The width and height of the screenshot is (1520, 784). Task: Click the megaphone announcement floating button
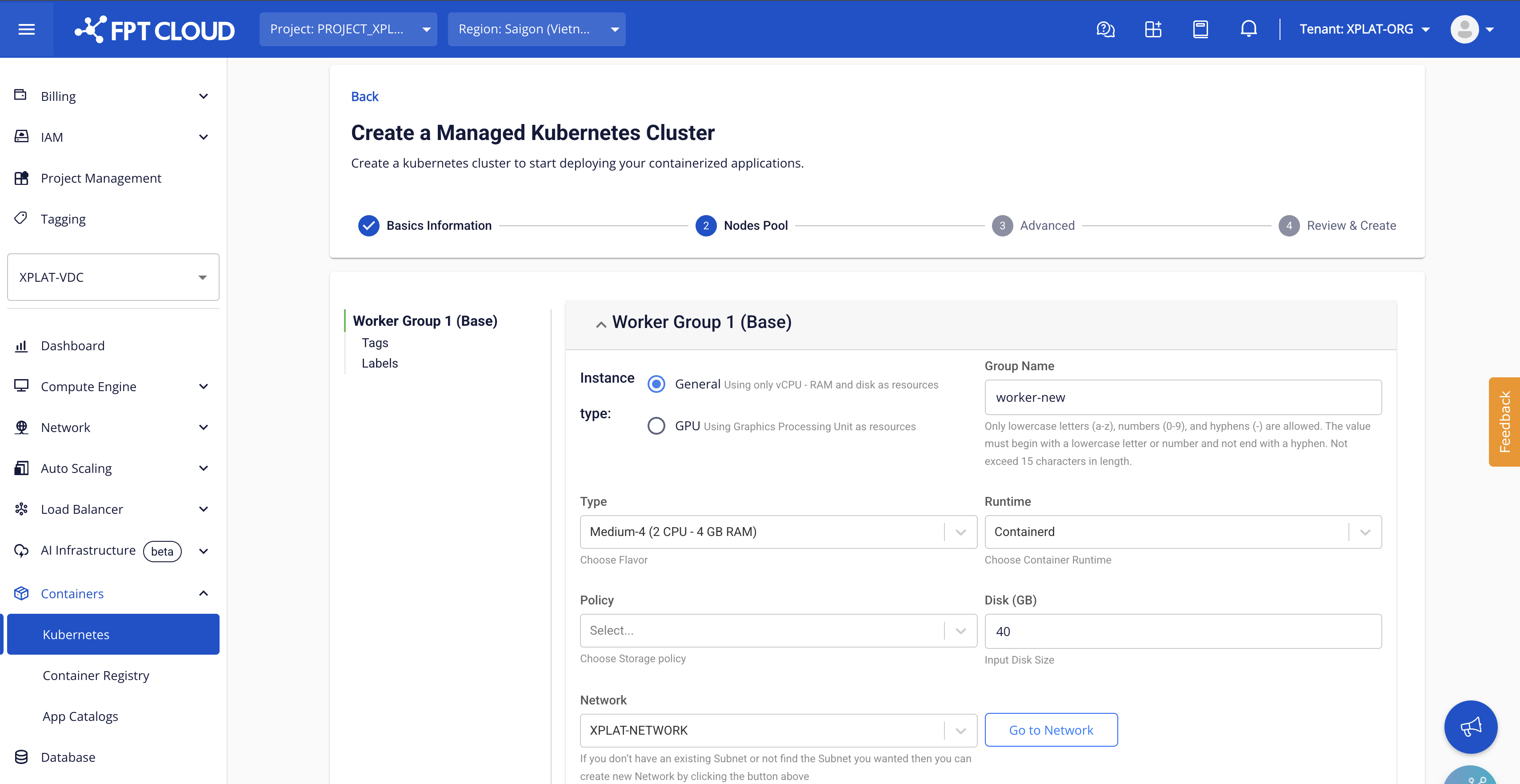pyautogui.click(x=1470, y=727)
